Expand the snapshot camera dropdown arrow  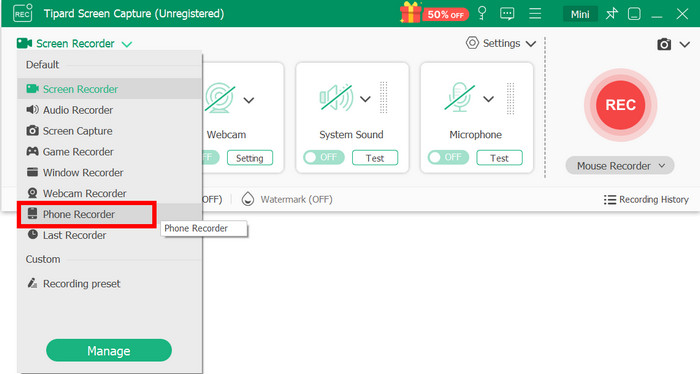(685, 44)
